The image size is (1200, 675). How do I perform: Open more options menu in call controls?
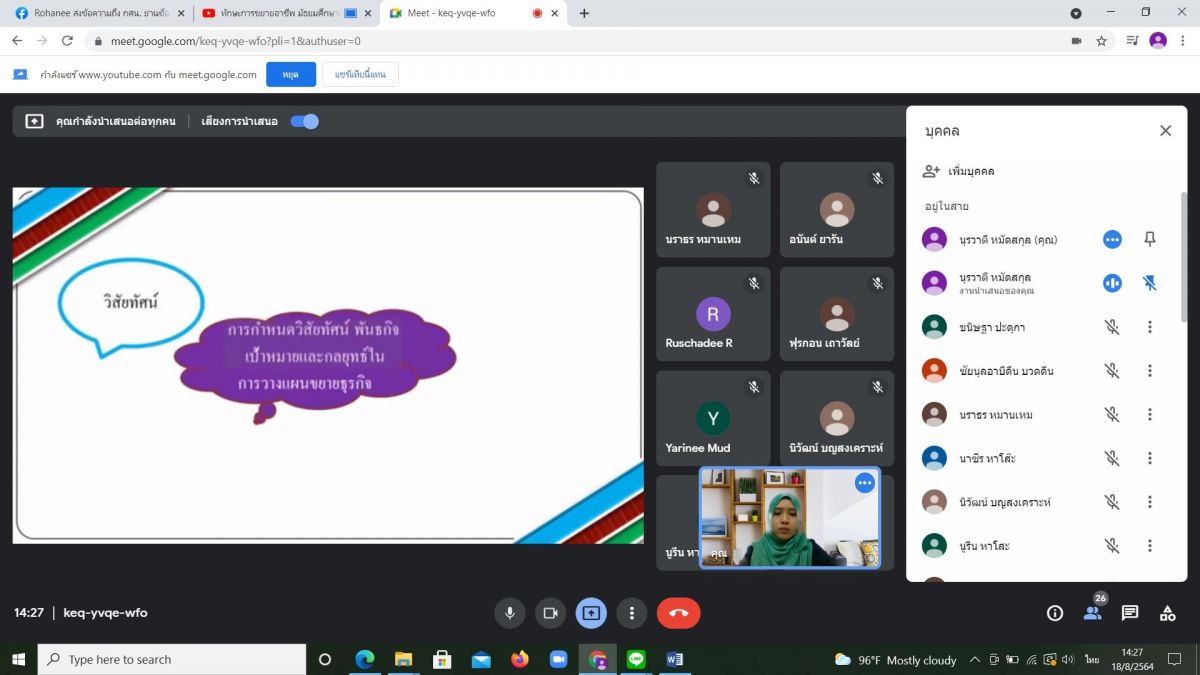(632, 613)
